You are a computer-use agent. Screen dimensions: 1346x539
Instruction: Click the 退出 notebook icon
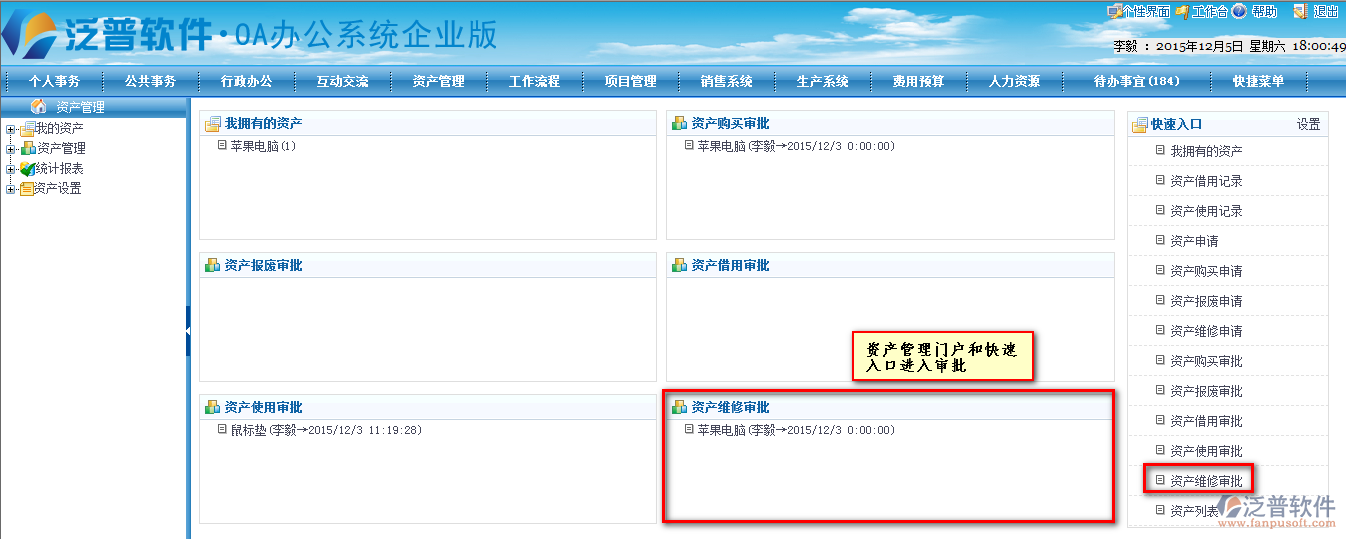tap(1300, 11)
